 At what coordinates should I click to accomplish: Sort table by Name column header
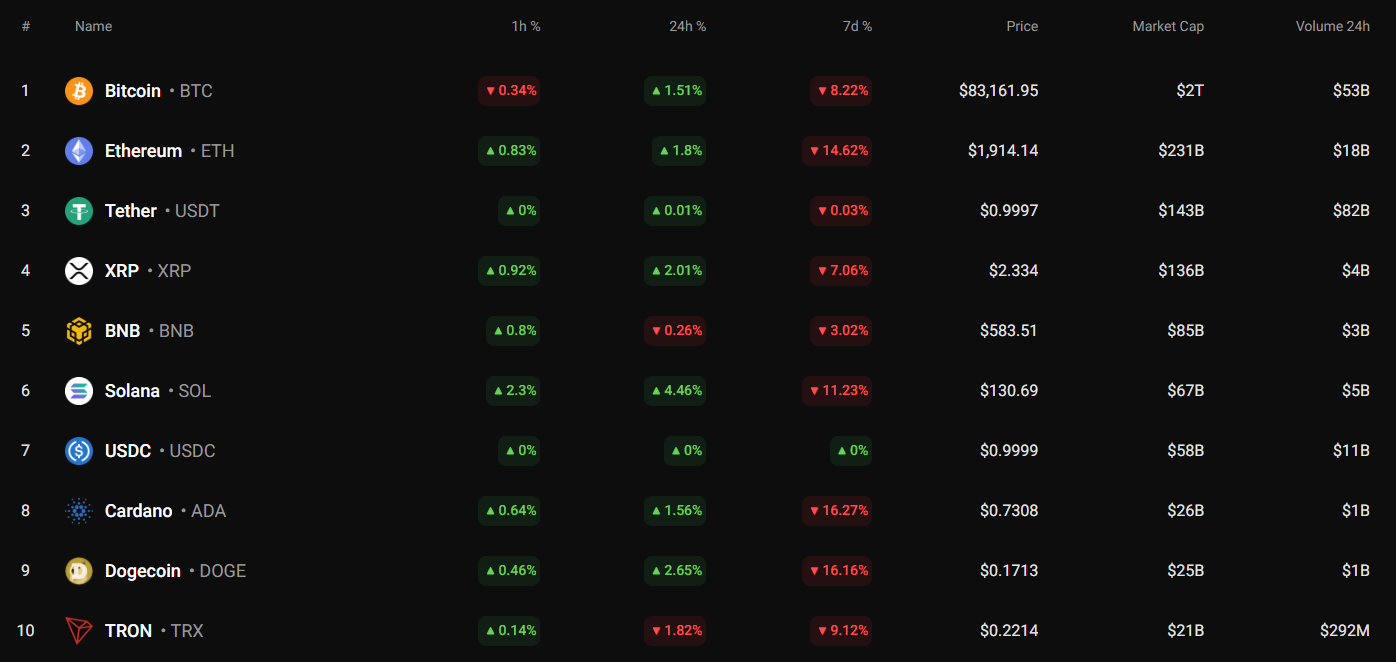point(93,26)
